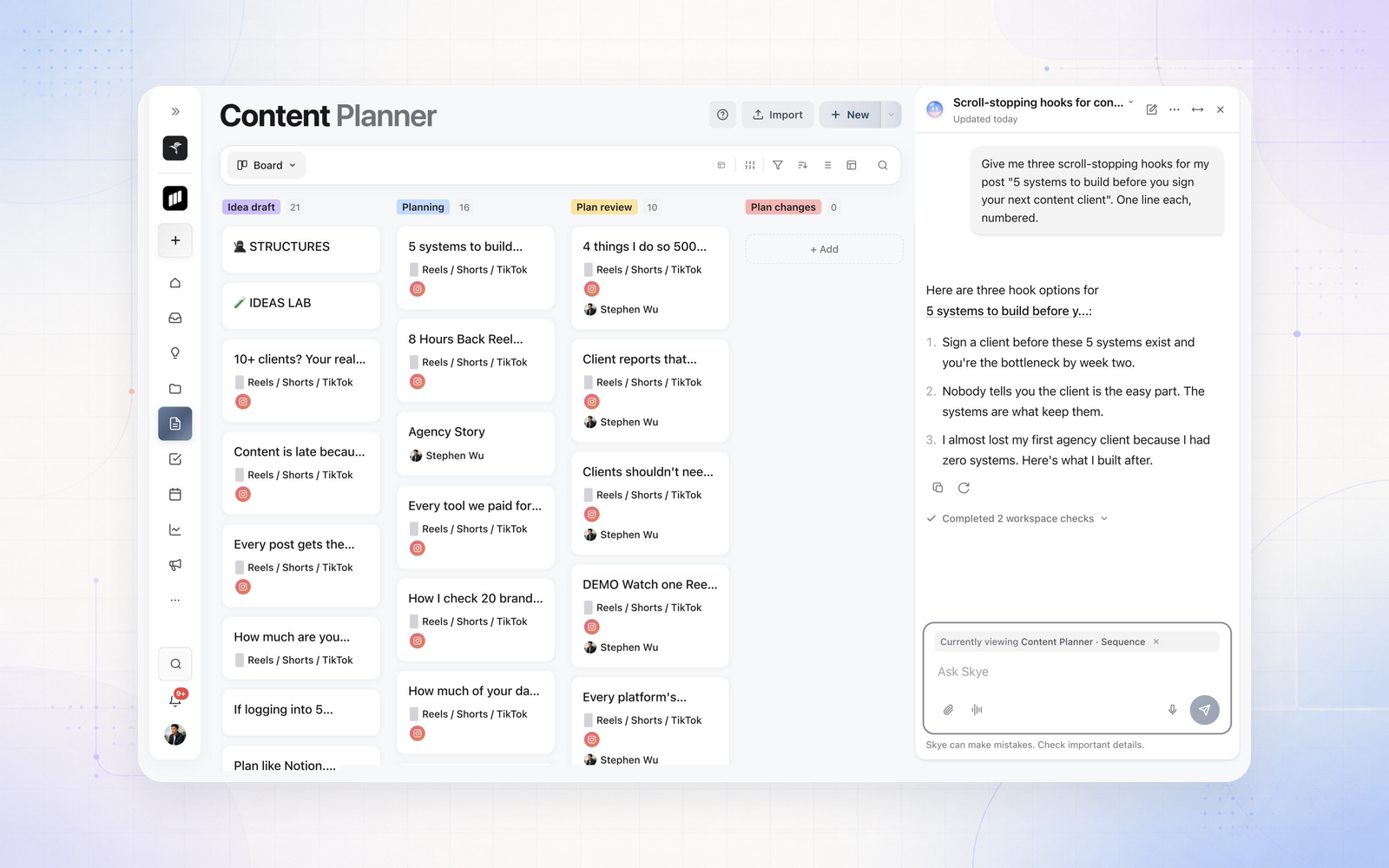Open notifications bell with 9+ badge
The height and width of the screenshot is (868, 1389).
point(175,699)
